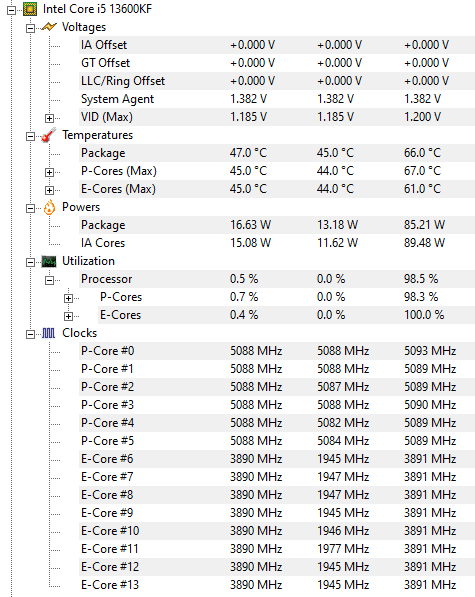
Task: Collapse the Powers section
Action: pos(30,208)
